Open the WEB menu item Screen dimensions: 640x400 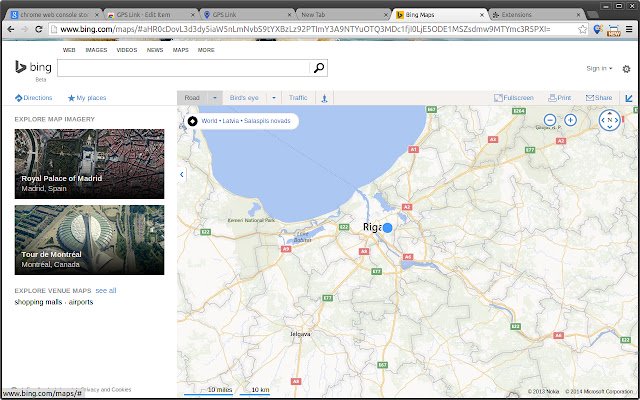69,50
